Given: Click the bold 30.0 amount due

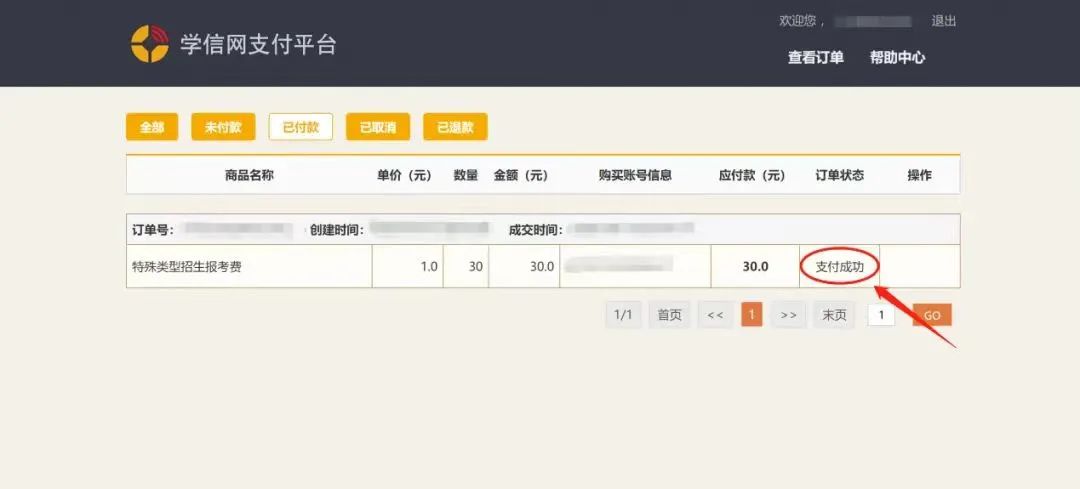Looking at the screenshot, I should click(x=756, y=267).
